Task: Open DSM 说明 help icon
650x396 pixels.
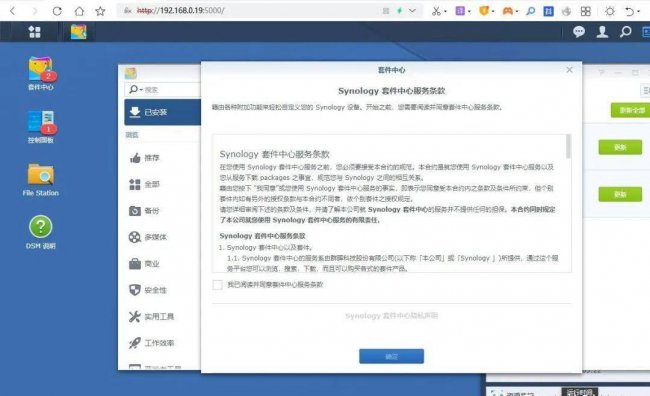Action: point(41,232)
